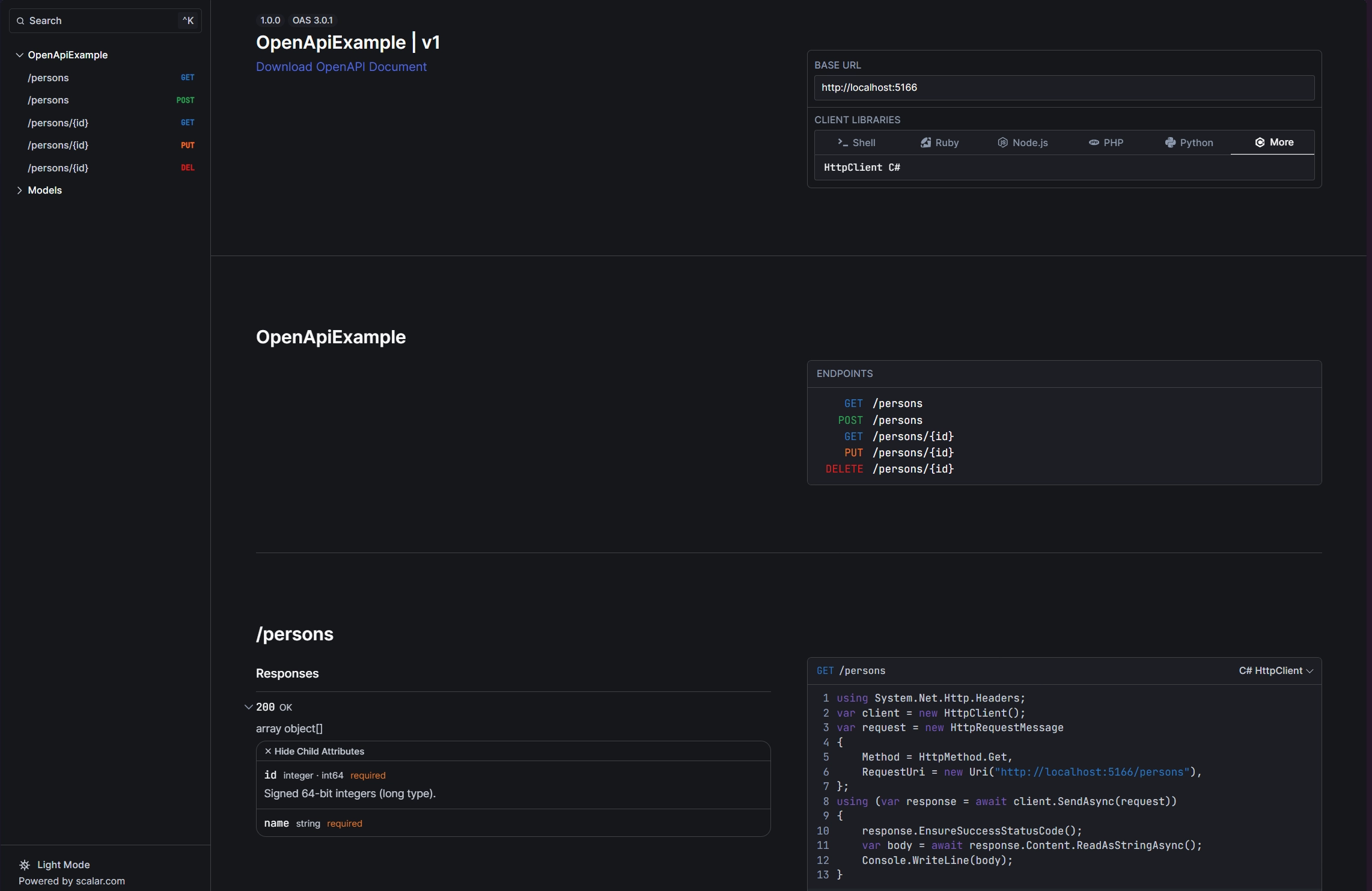Select the PHP client library tab

click(1106, 142)
